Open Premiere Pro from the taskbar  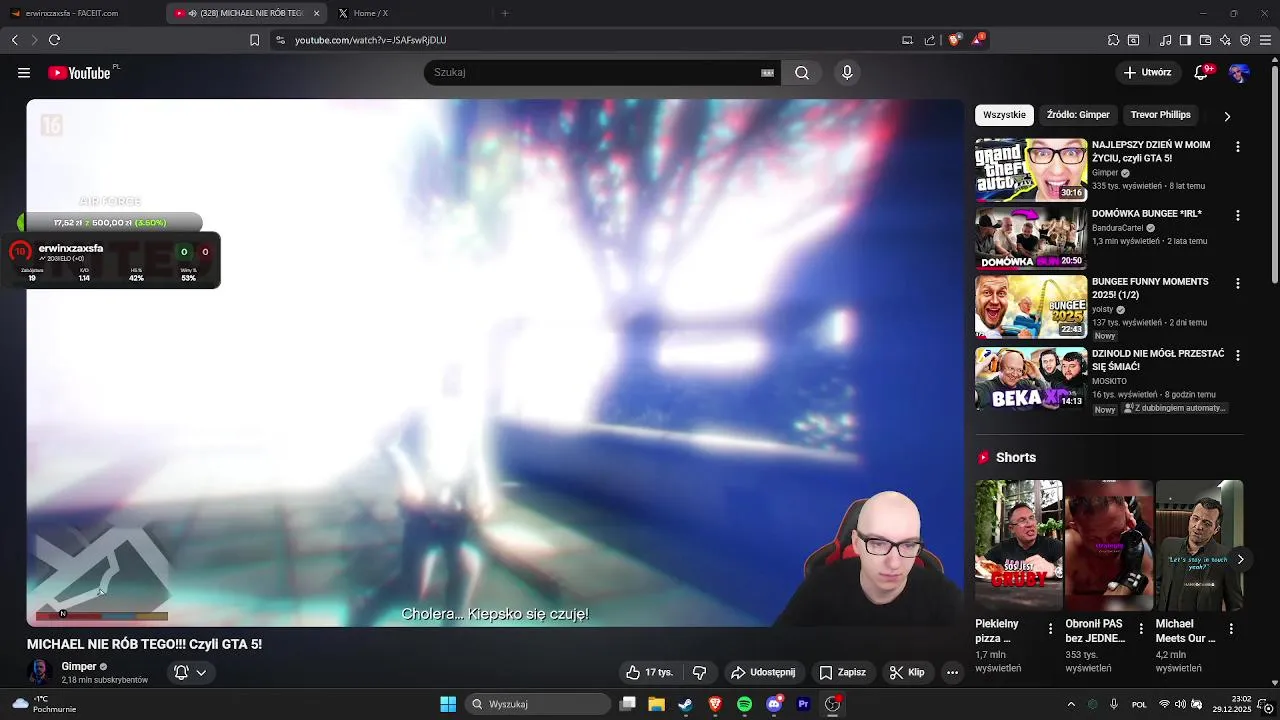[803, 704]
